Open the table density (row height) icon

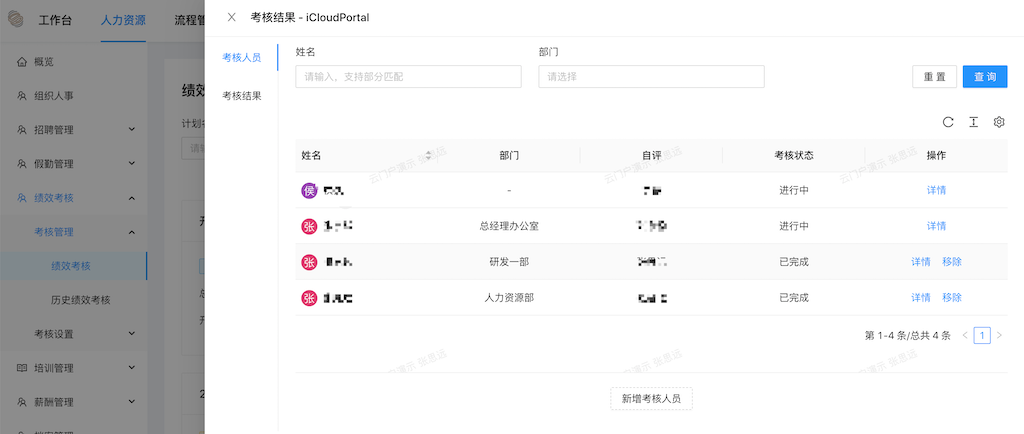pyautogui.click(x=974, y=122)
